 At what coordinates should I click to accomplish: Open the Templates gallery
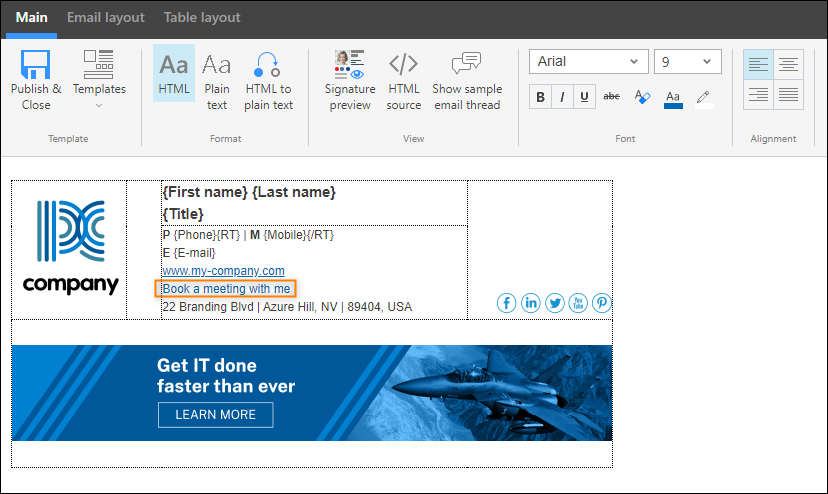pos(99,79)
